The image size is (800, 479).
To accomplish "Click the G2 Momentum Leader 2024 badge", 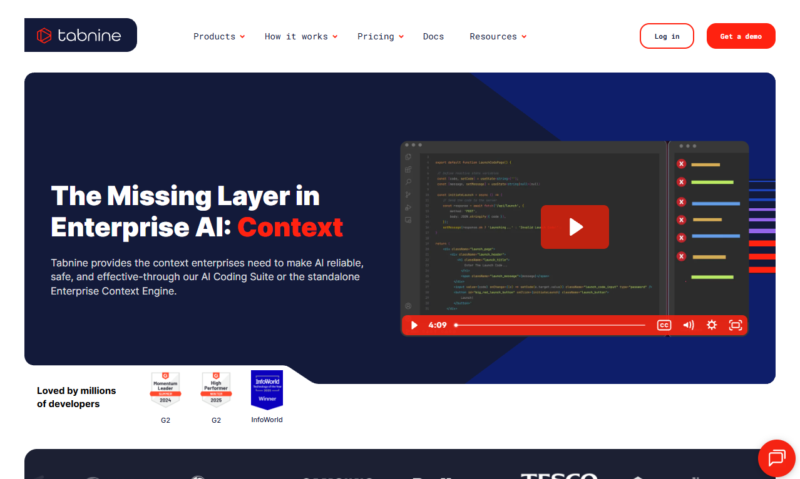I will pos(165,389).
